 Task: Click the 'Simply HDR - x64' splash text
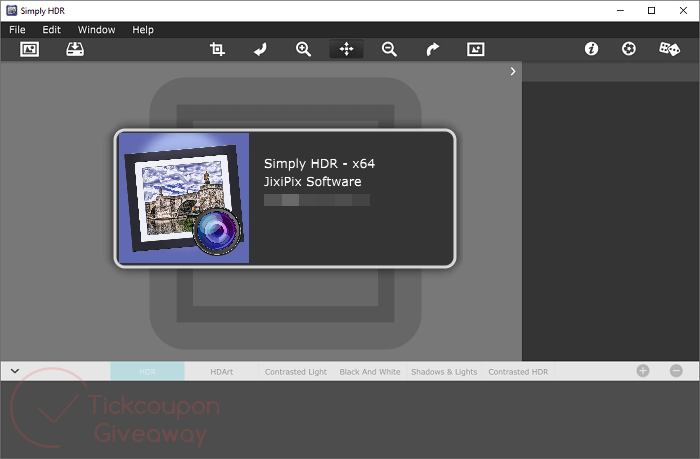click(319, 164)
